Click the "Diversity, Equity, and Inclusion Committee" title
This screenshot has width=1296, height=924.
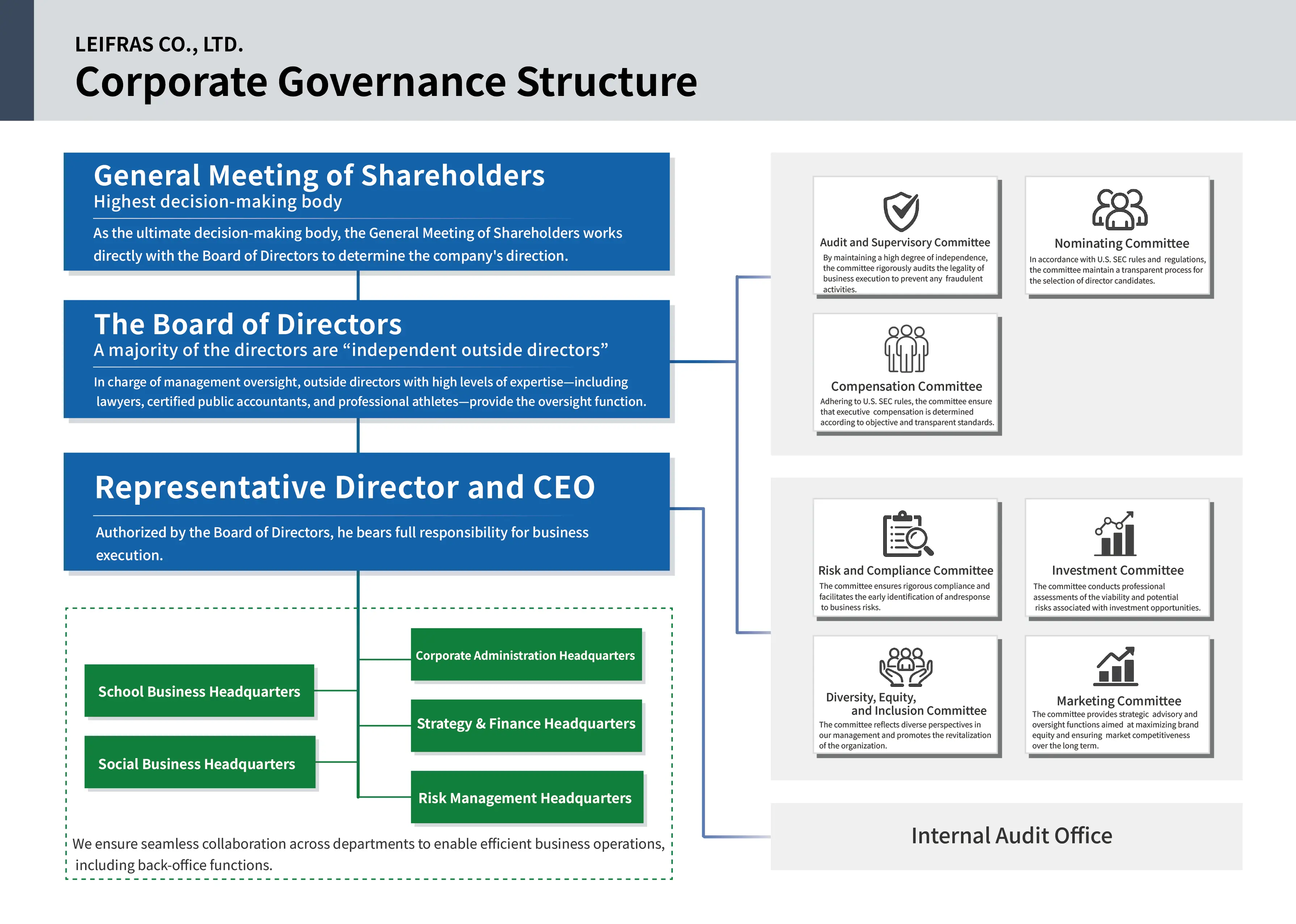pyautogui.click(x=906, y=704)
